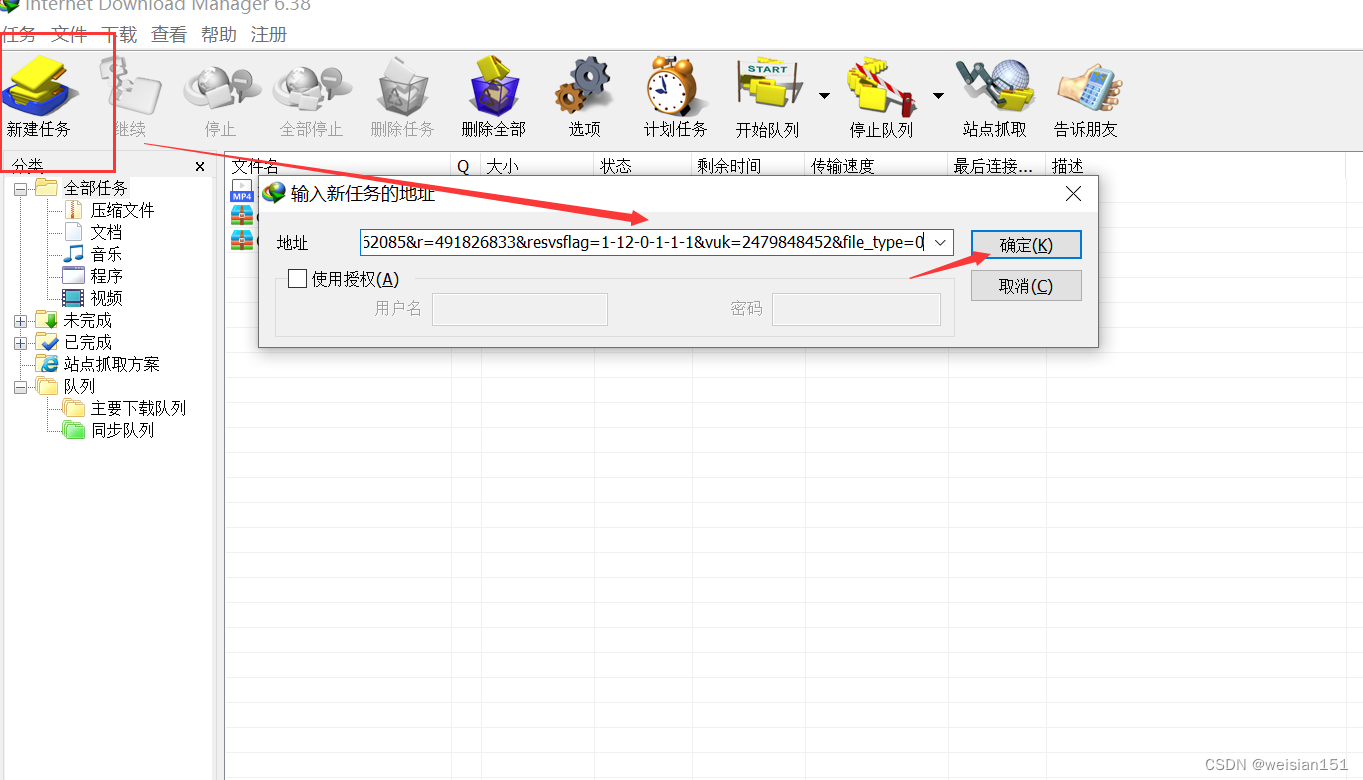Screen dimensions: 1363x780
Task: Open the Stop Queue dropdown arrow
Action: pos(938,96)
